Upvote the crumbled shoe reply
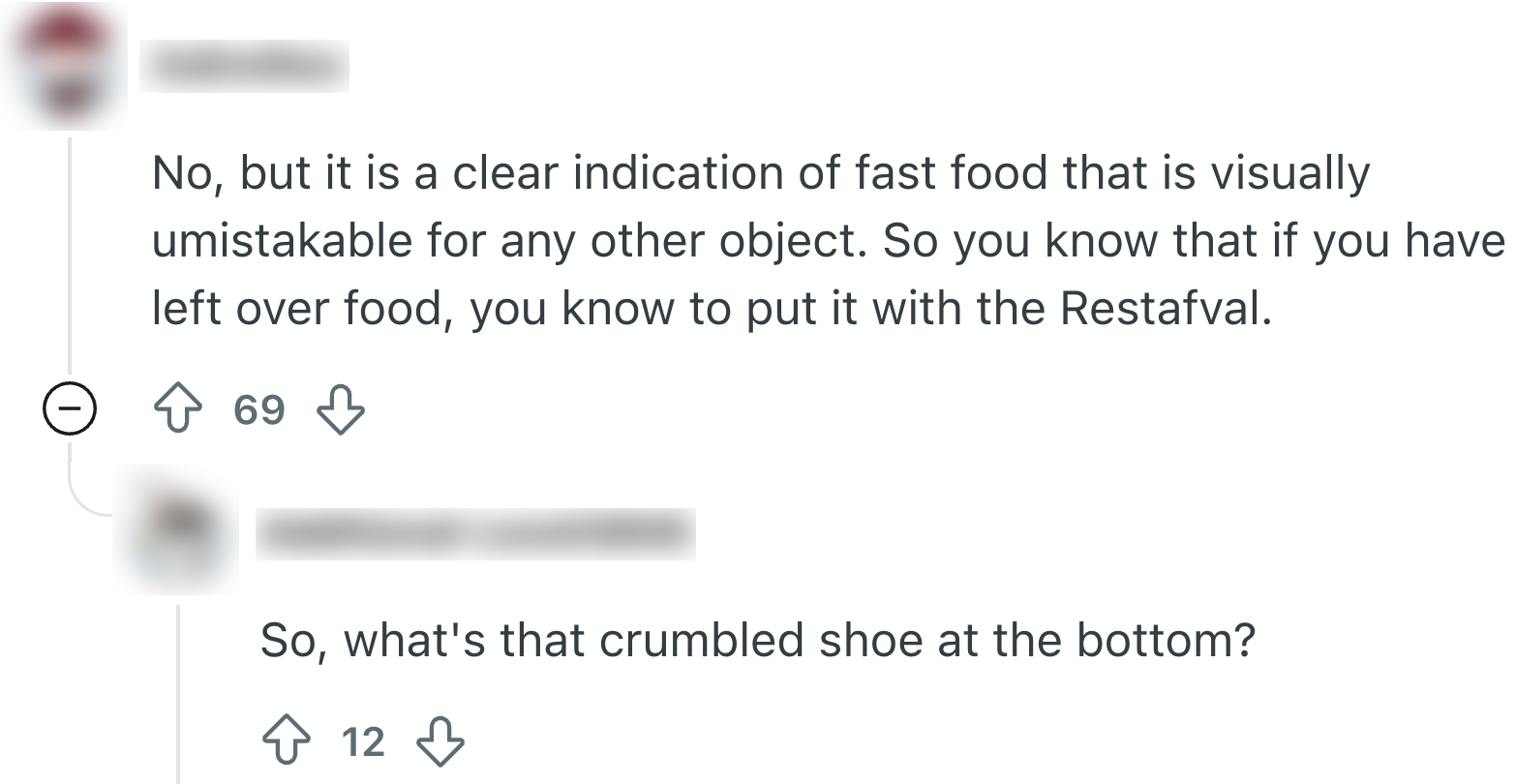The image size is (1516, 784). (x=287, y=741)
